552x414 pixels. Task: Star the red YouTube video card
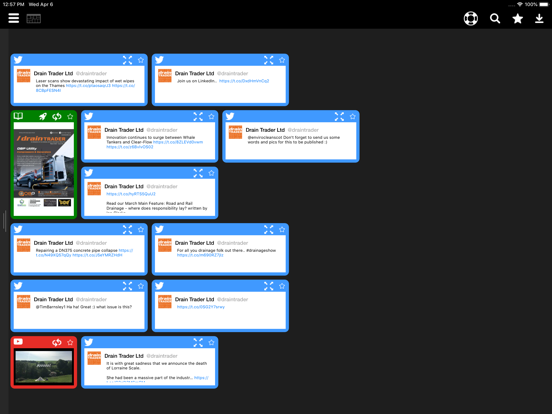(x=70, y=342)
